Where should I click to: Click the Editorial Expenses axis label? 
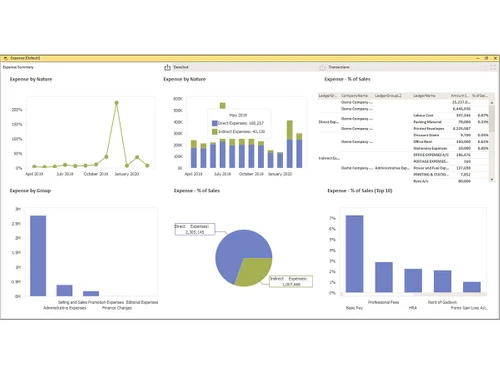[x=142, y=302]
